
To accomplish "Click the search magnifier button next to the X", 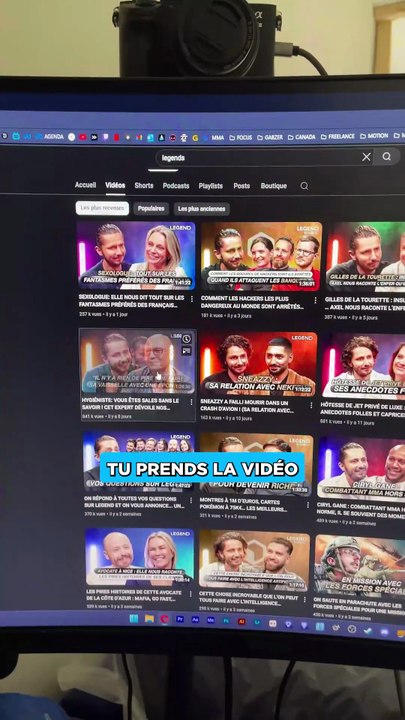I will (387, 157).
